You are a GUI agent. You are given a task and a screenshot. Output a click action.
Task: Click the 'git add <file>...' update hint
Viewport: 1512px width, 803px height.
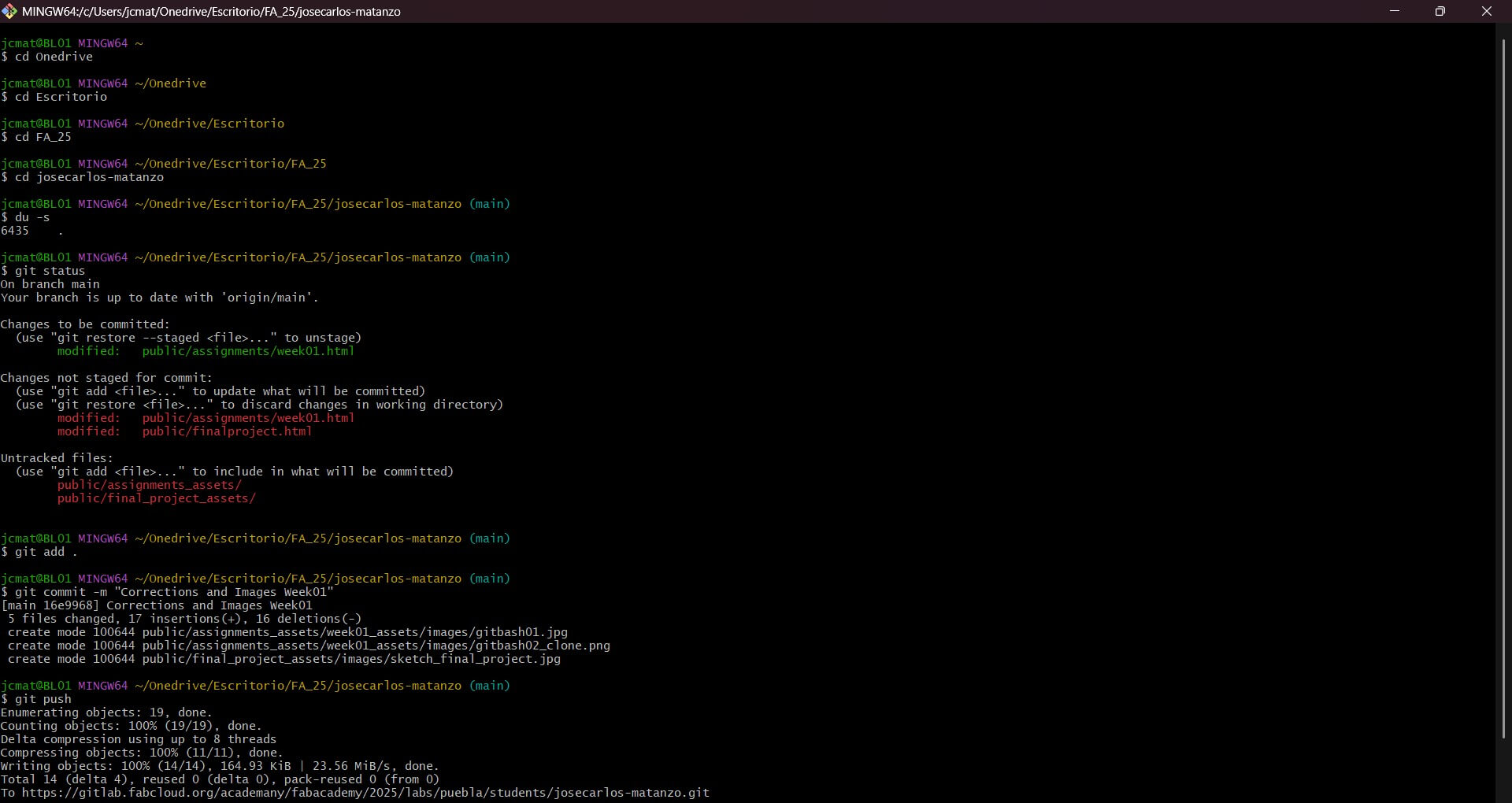(x=220, y=391)
